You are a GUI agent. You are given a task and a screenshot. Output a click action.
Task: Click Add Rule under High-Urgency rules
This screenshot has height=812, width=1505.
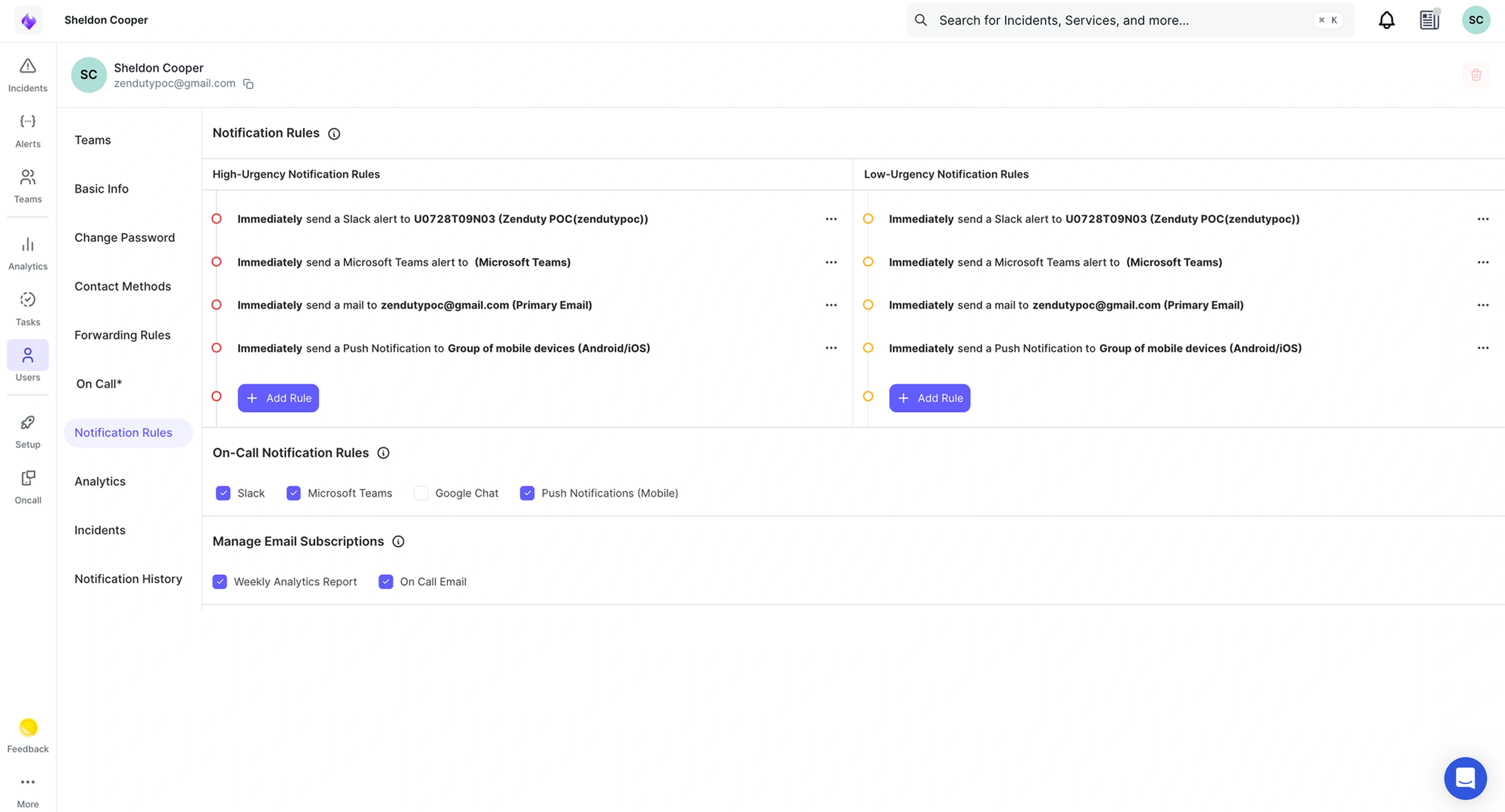pyautogui.click(x=278, y=398)
